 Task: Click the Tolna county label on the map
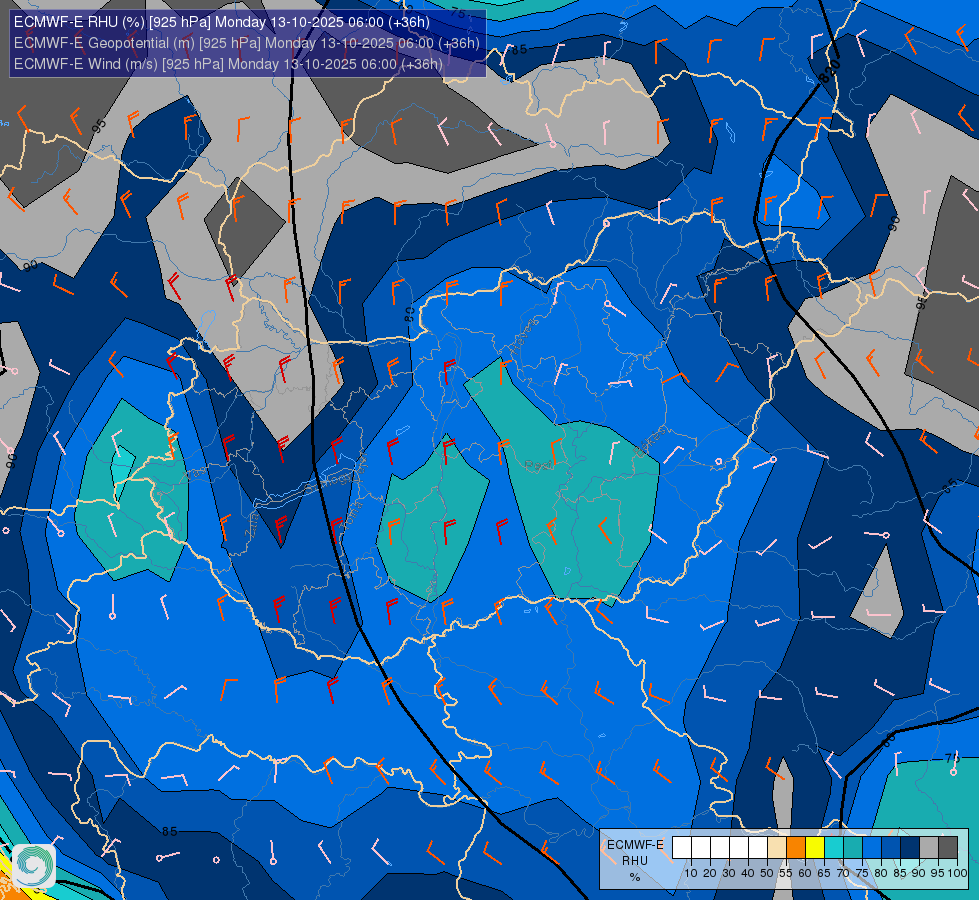351,516
